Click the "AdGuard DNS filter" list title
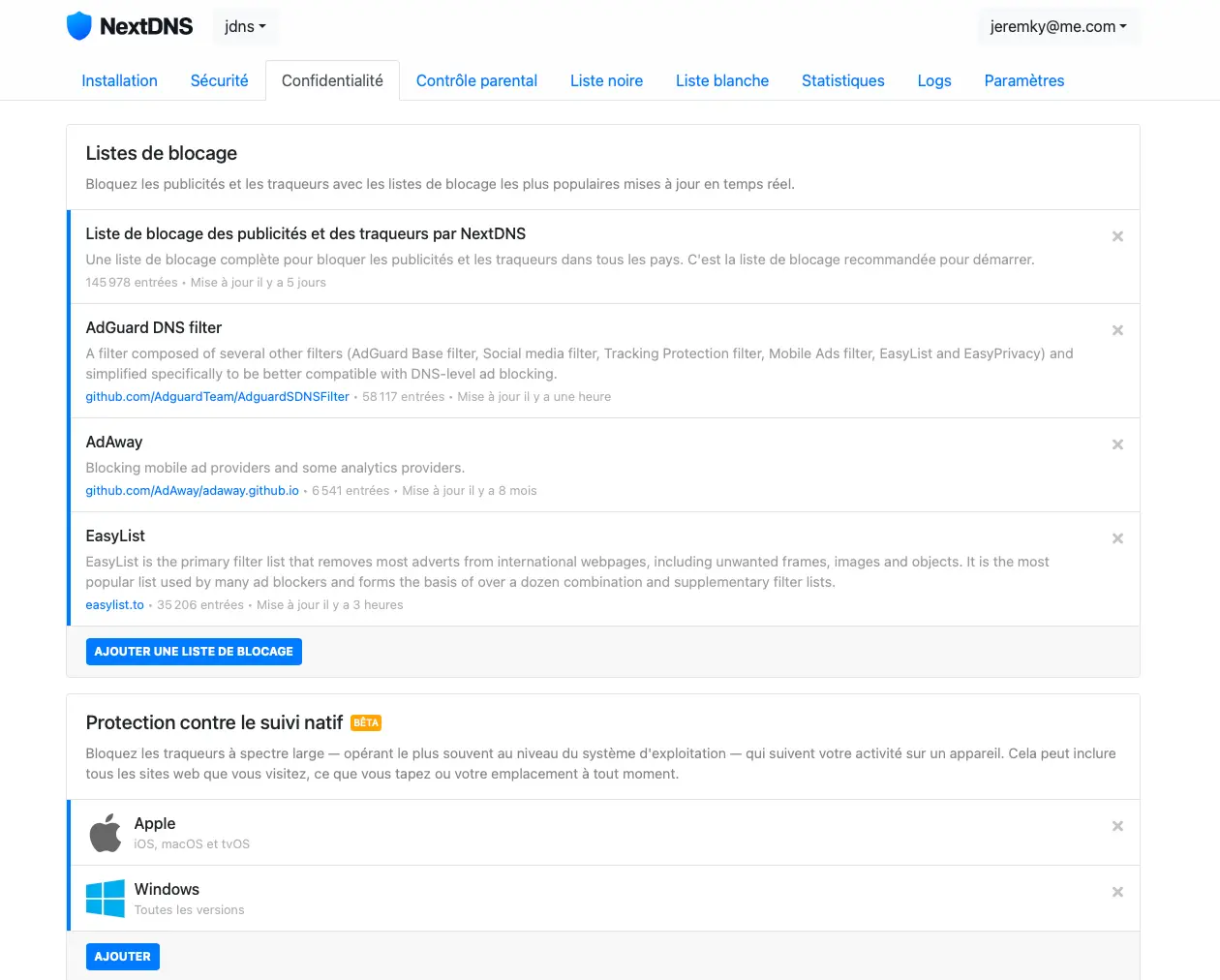Image resolution: width=1220 pixels, height=980 pixels. pos(154,327)
